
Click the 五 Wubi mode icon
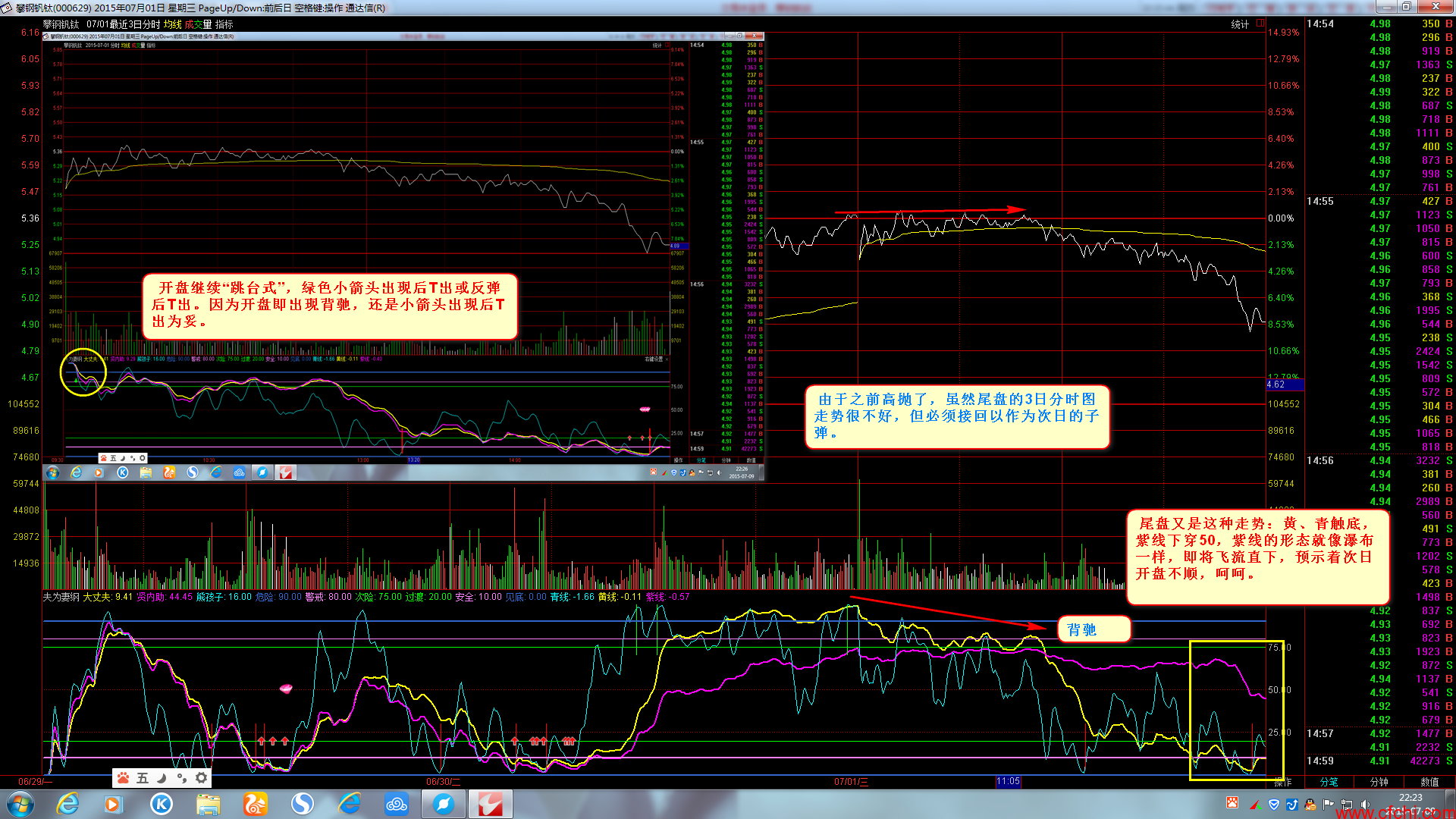[143, 777]
